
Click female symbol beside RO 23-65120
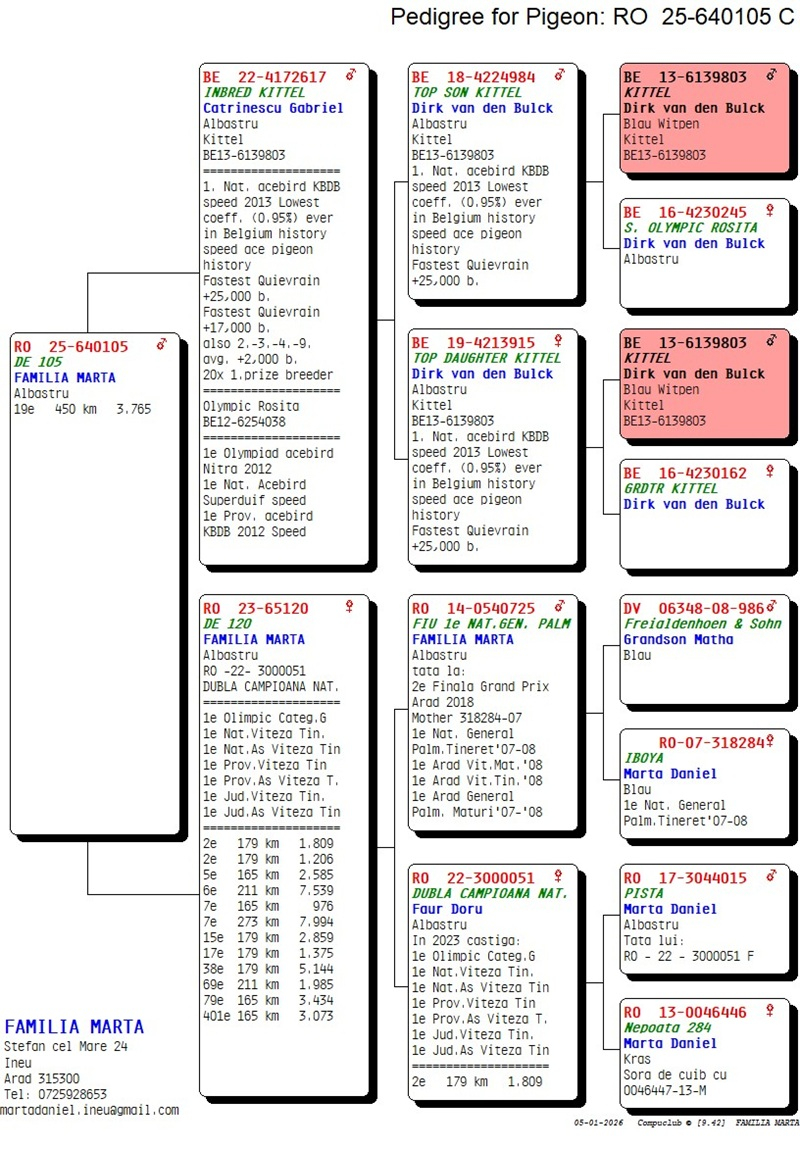350,607
